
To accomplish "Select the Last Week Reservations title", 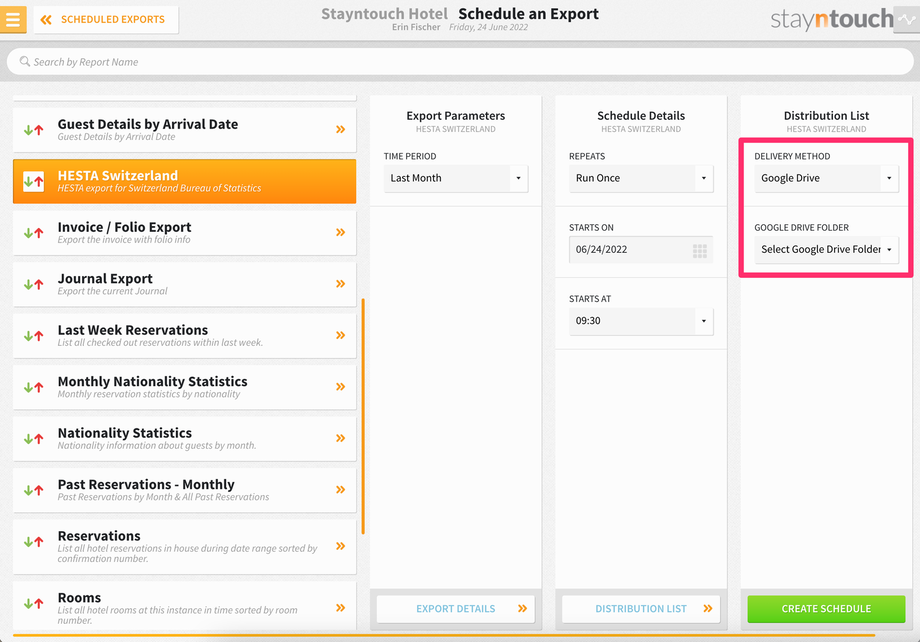I will (133, 330).
